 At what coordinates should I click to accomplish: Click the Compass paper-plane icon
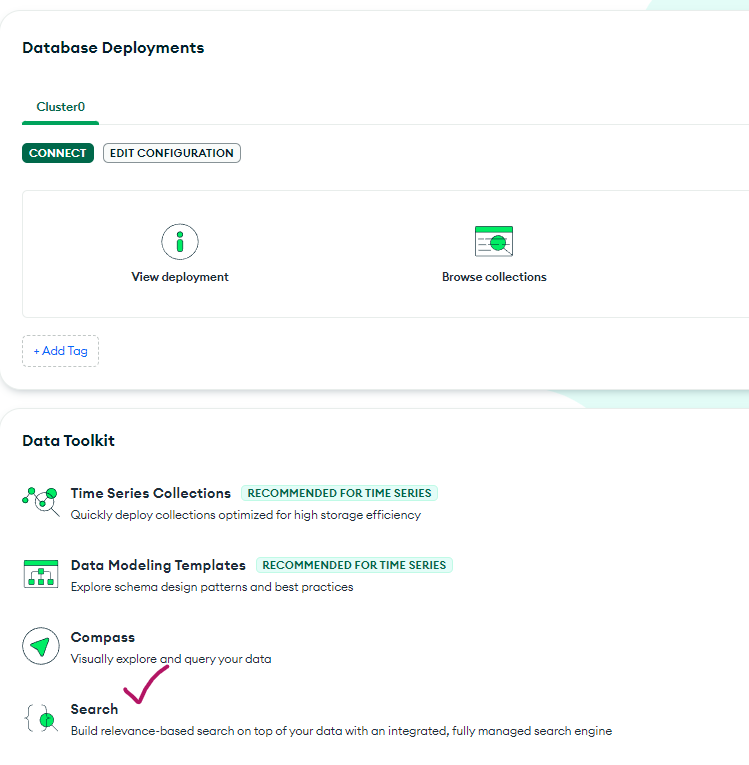pyautogui.click(x=41, y=646)
